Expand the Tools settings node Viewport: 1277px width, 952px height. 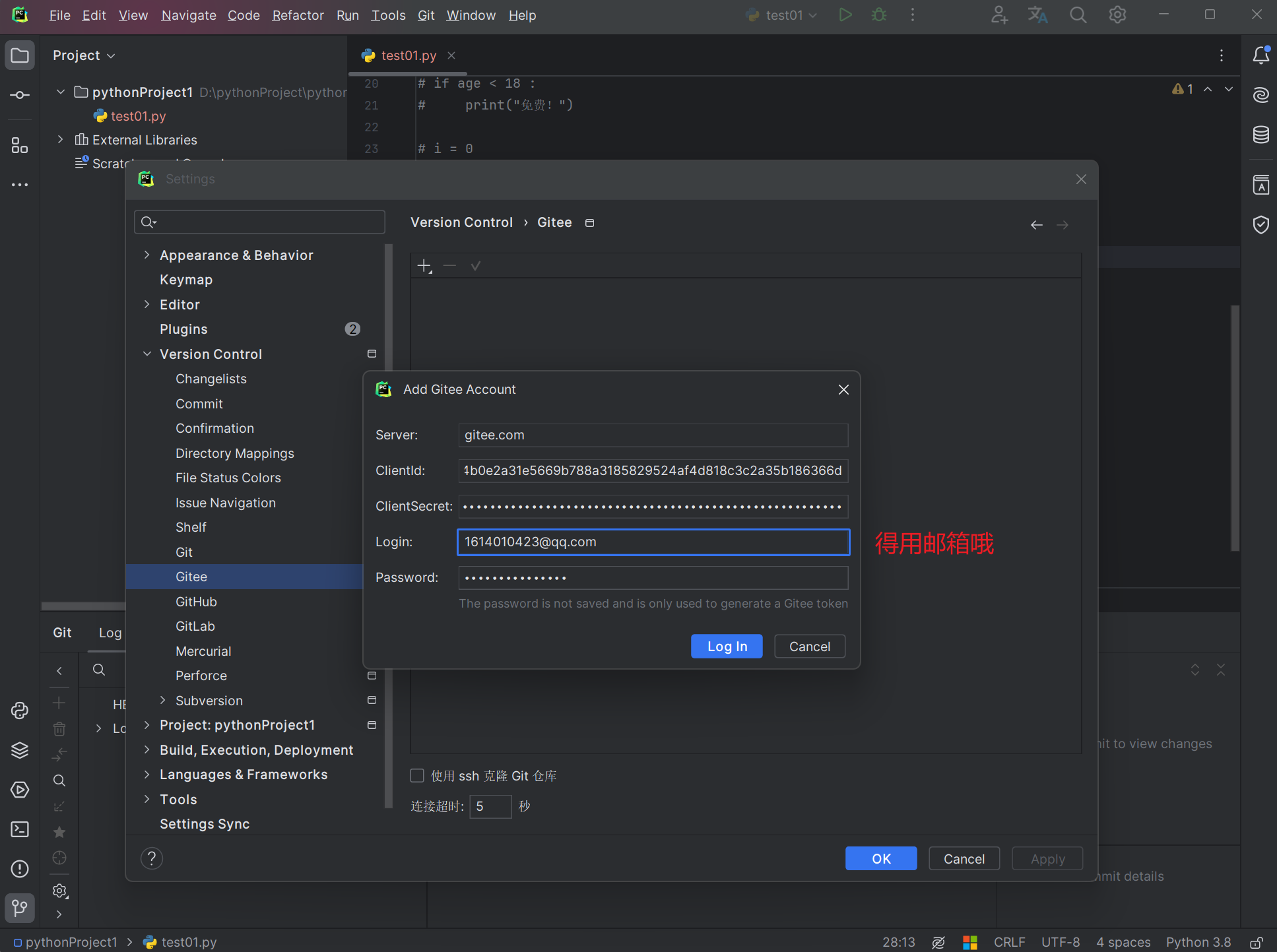coord(147,799)
